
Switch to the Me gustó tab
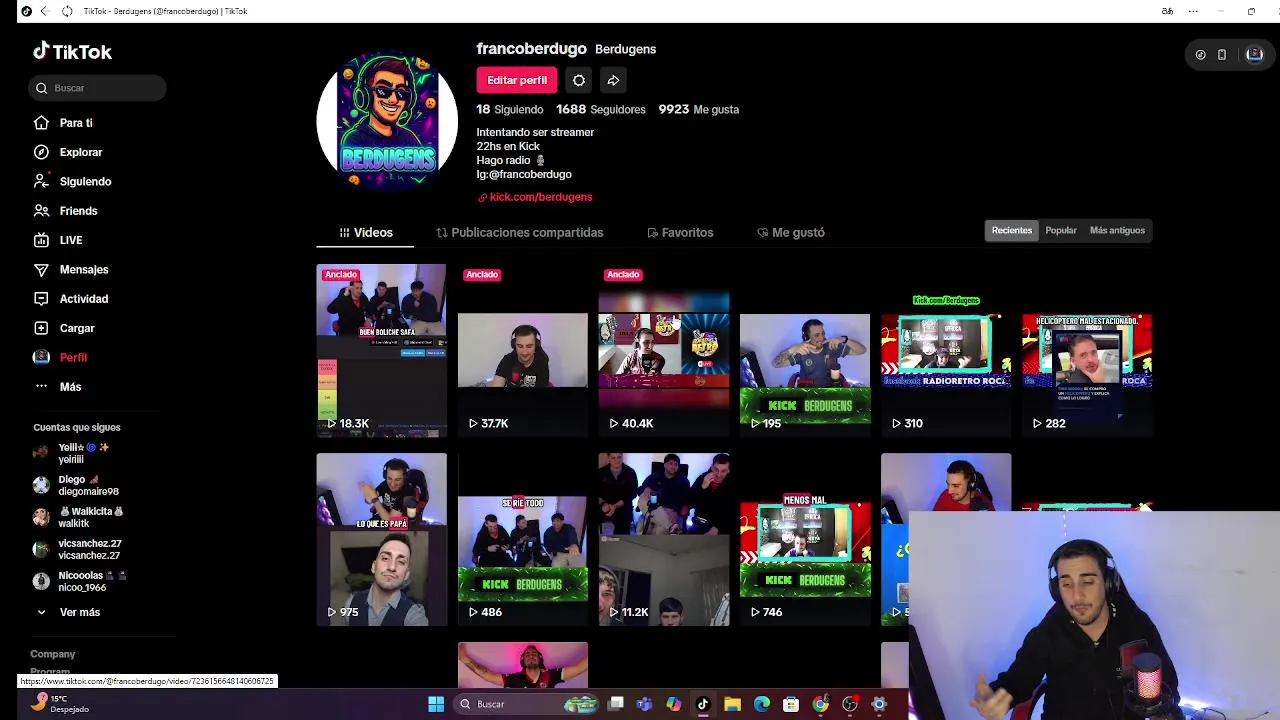[791, 232]
